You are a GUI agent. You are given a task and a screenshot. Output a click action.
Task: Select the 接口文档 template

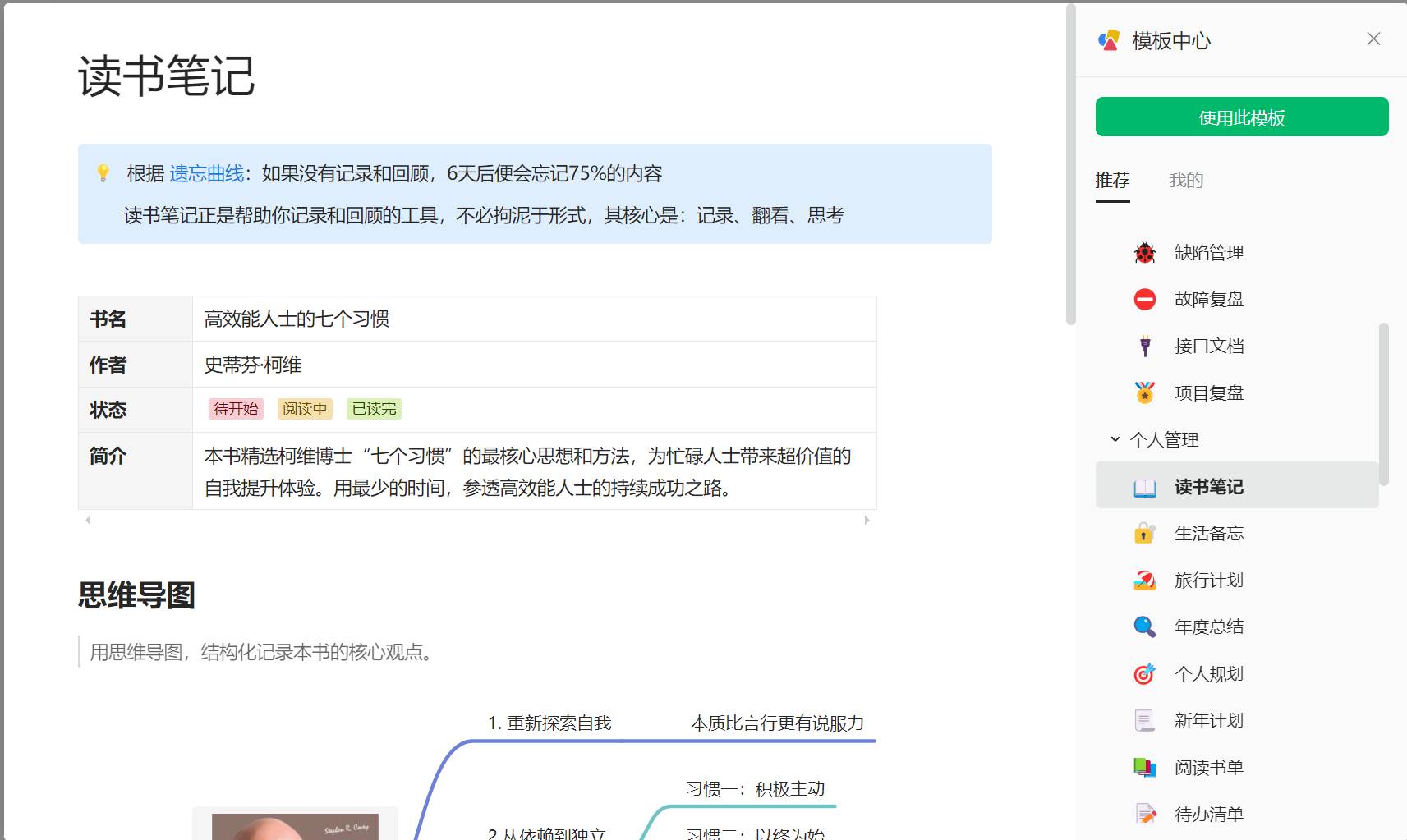click(x=1237, y=346)
